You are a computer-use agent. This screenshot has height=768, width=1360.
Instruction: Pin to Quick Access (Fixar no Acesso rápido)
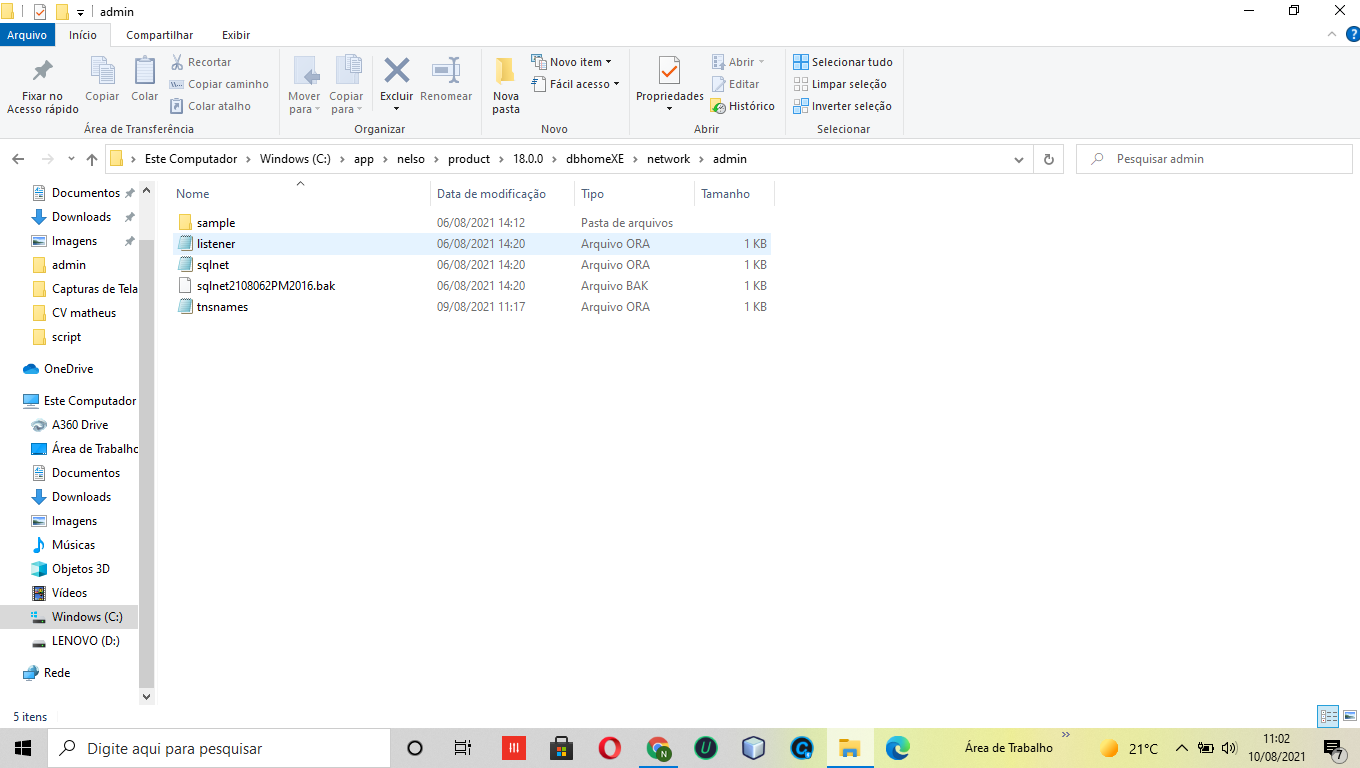[42, 85]
